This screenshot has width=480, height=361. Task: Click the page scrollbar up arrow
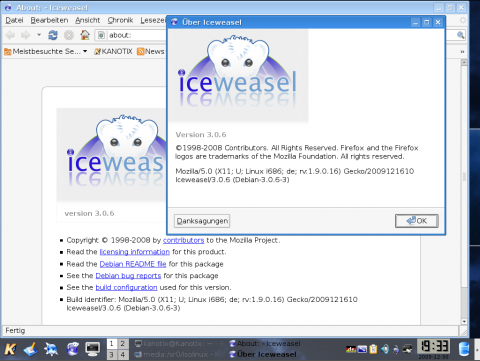point(464,62)
